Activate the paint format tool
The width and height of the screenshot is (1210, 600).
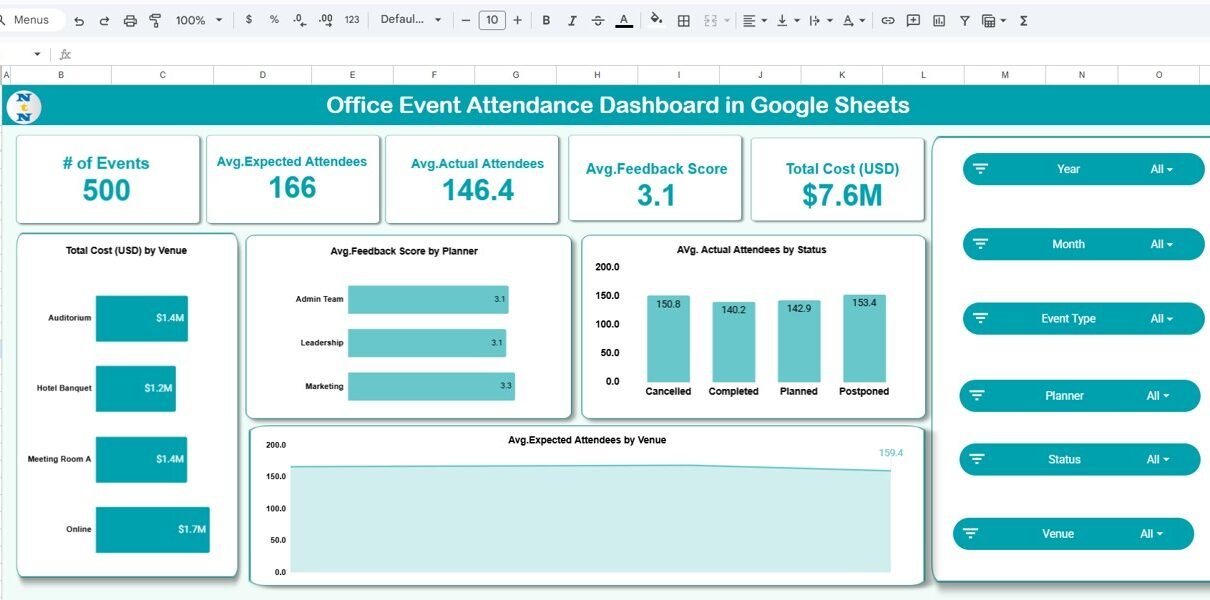(x=155, y=20)
